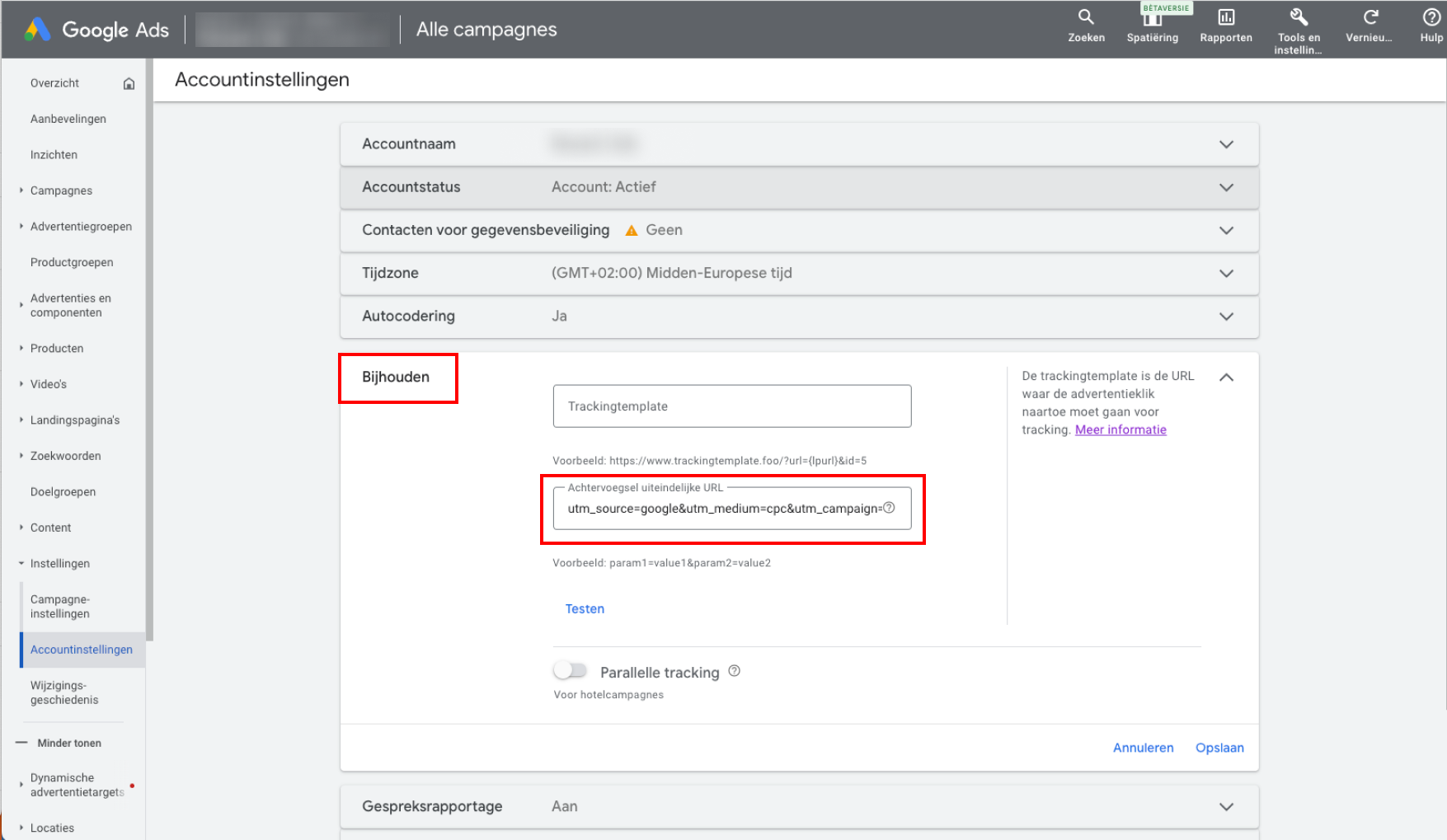This screenshot has width=1447, height=840.
Task: Open Inzichten in the sidebar
Action: coord(54,155)
